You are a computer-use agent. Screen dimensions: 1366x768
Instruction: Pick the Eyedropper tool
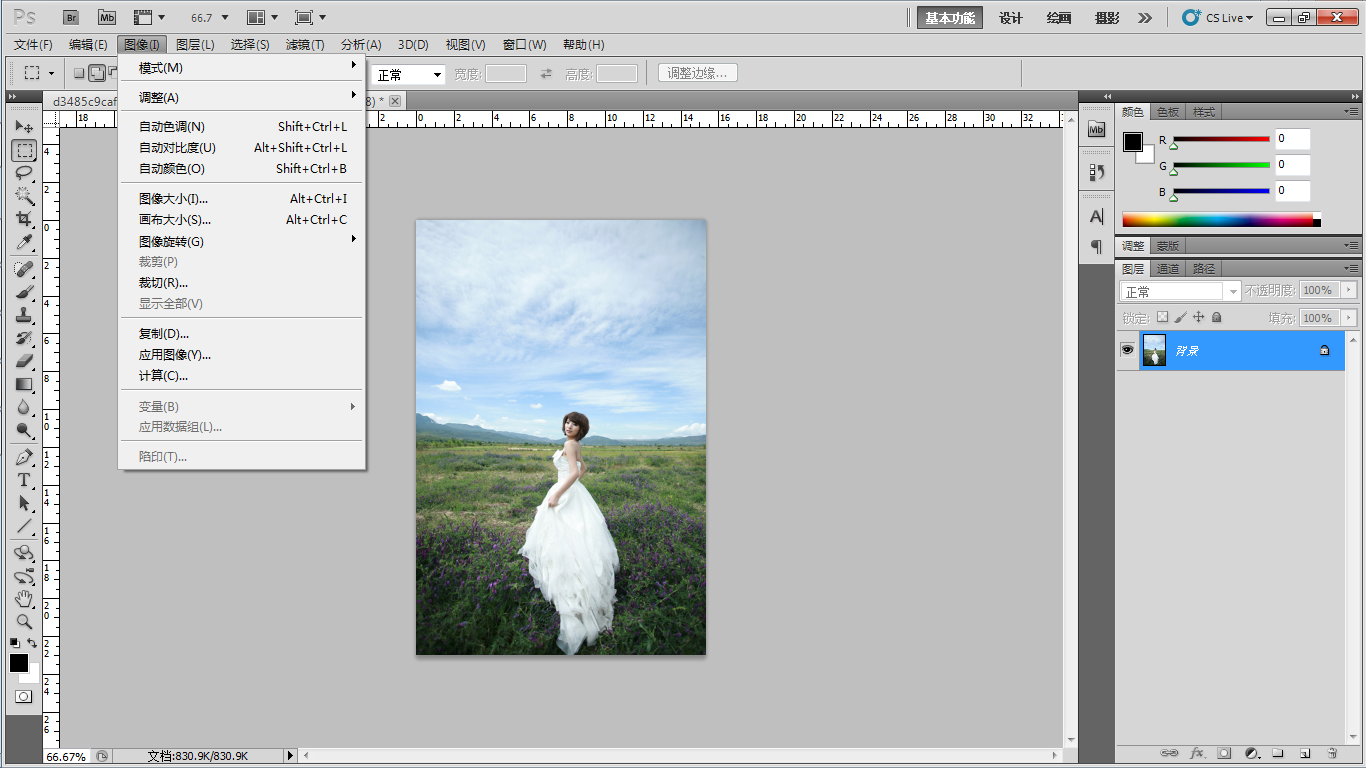point(24,242)
